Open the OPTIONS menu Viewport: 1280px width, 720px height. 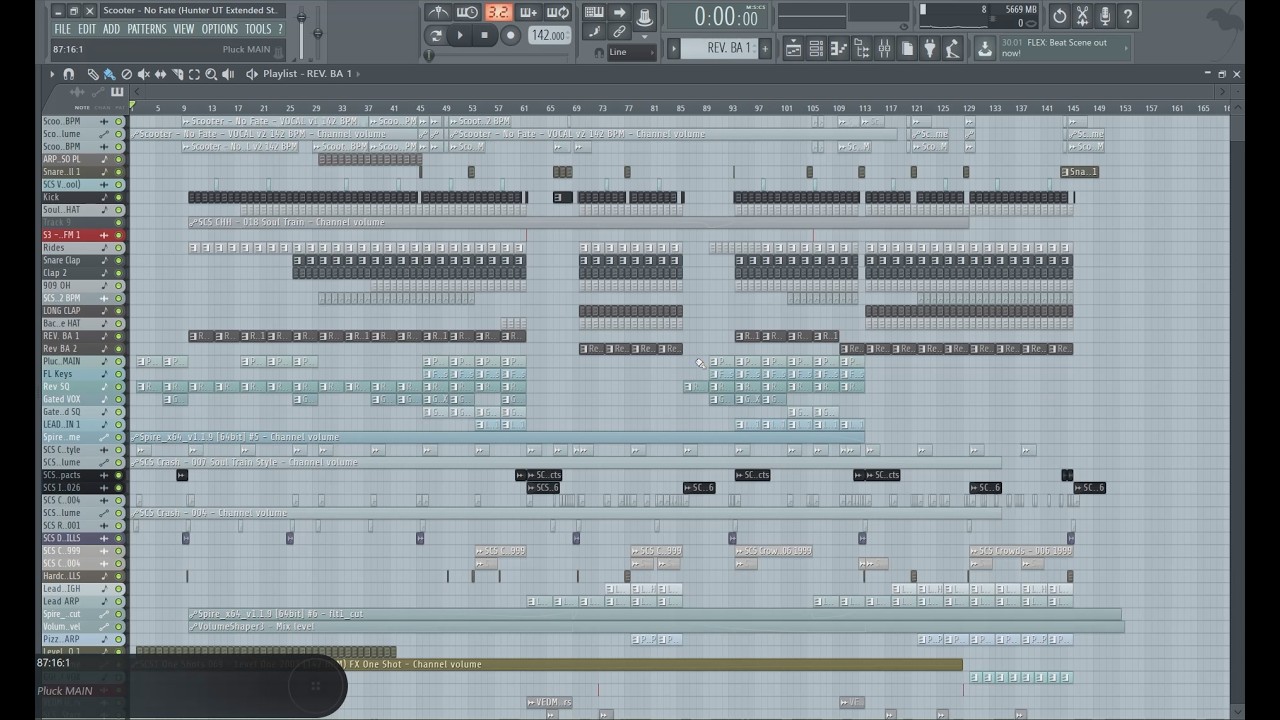[x=220, y=29]
